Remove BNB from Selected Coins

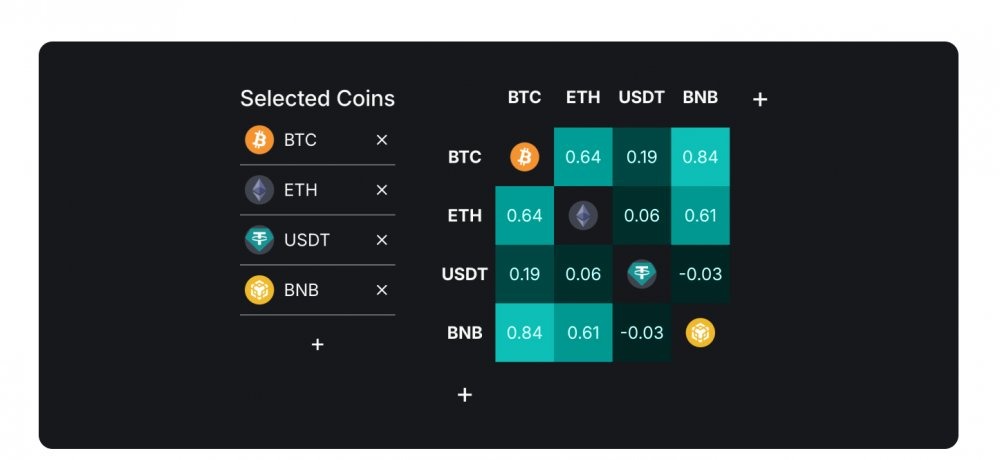tap(381, 290)
